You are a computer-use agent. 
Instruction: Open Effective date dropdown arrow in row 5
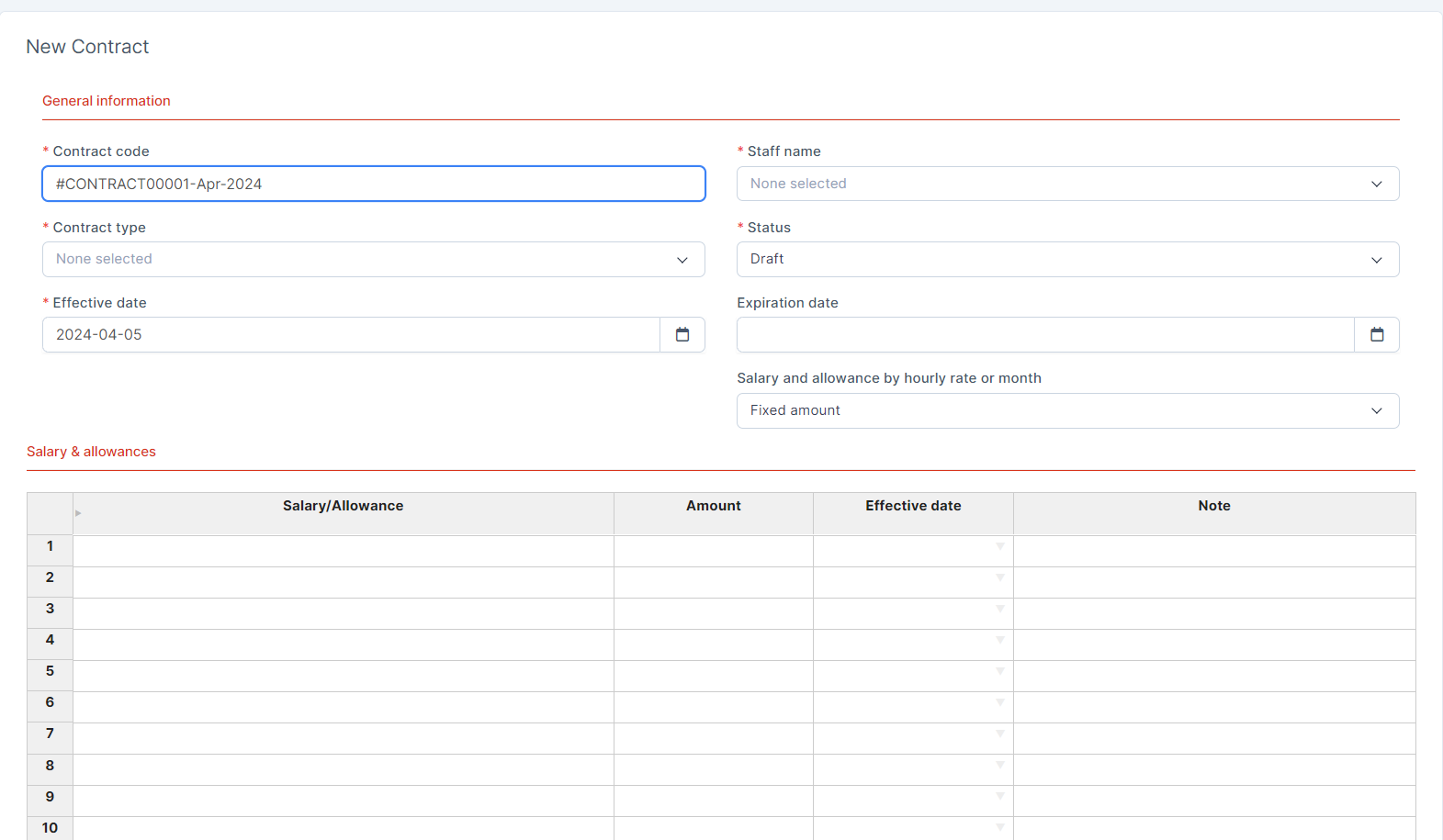(999, 672)
